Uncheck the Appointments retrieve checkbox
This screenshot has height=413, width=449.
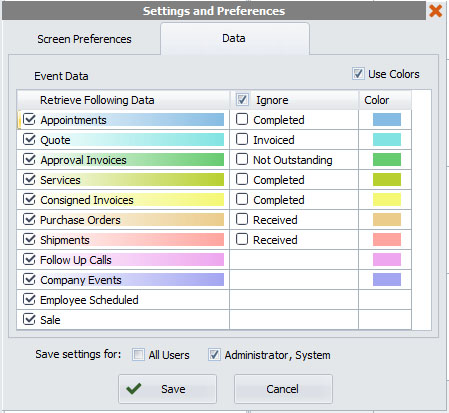(29, 119)
